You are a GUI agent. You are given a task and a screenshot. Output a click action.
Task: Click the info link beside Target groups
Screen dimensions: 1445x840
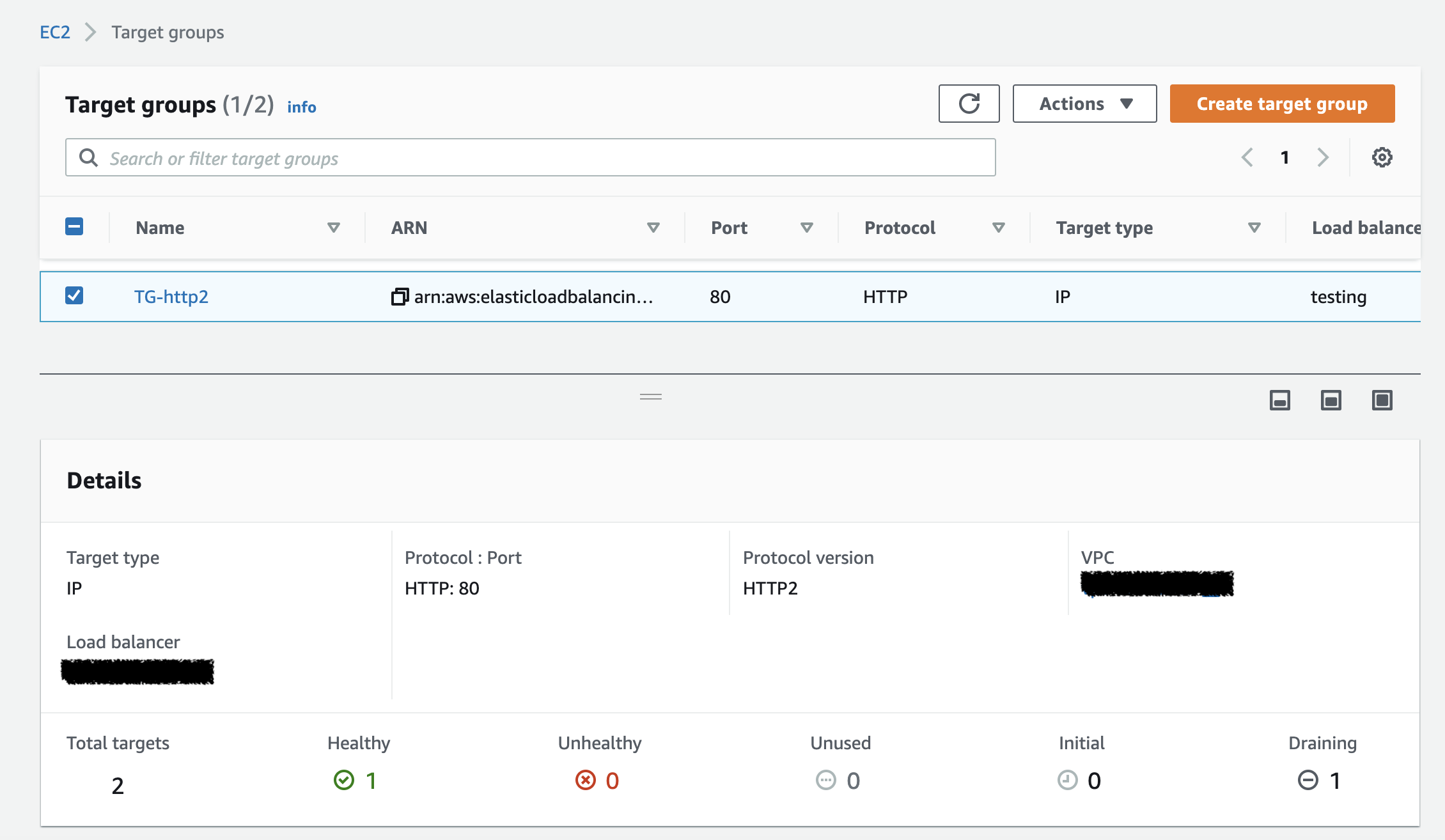click(301, 107)
